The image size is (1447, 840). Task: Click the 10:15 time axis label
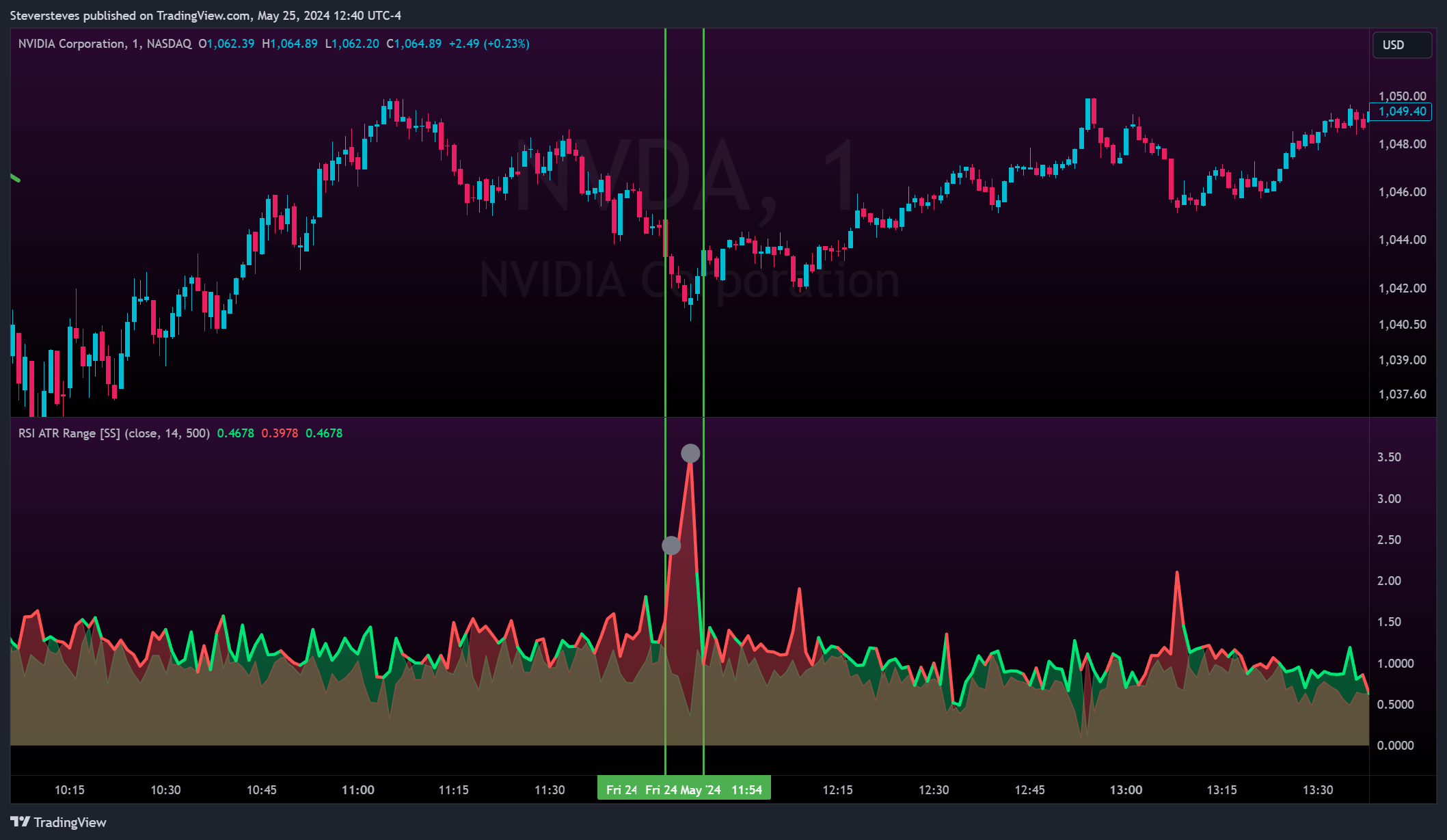point(70,790)
